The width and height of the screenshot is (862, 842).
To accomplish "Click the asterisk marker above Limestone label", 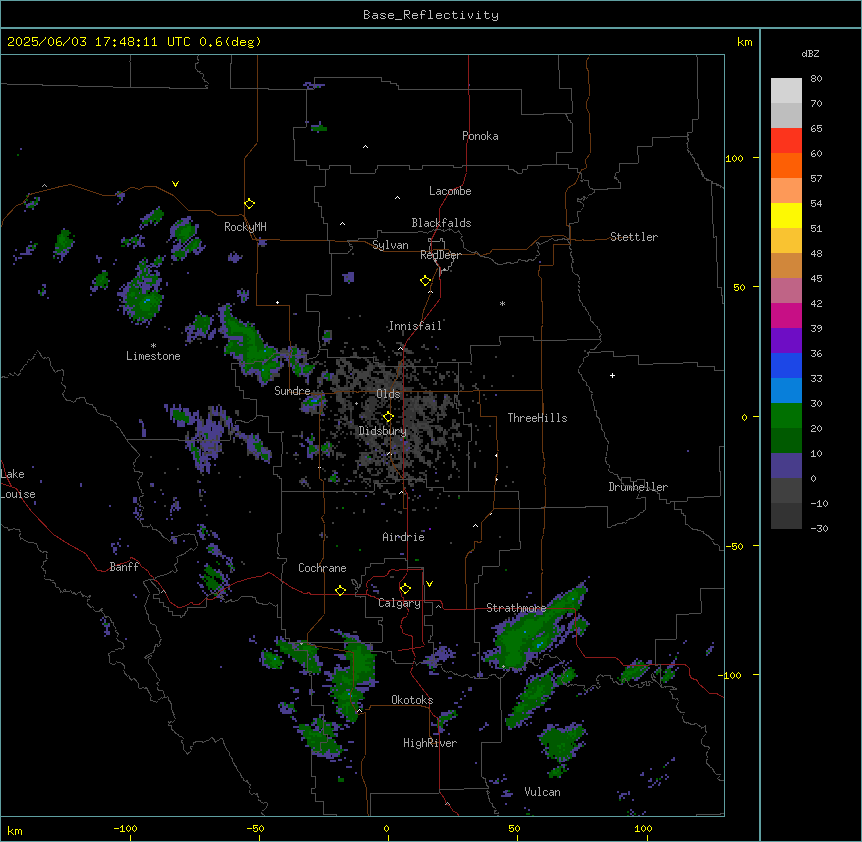I will click(x=153, y=346).
